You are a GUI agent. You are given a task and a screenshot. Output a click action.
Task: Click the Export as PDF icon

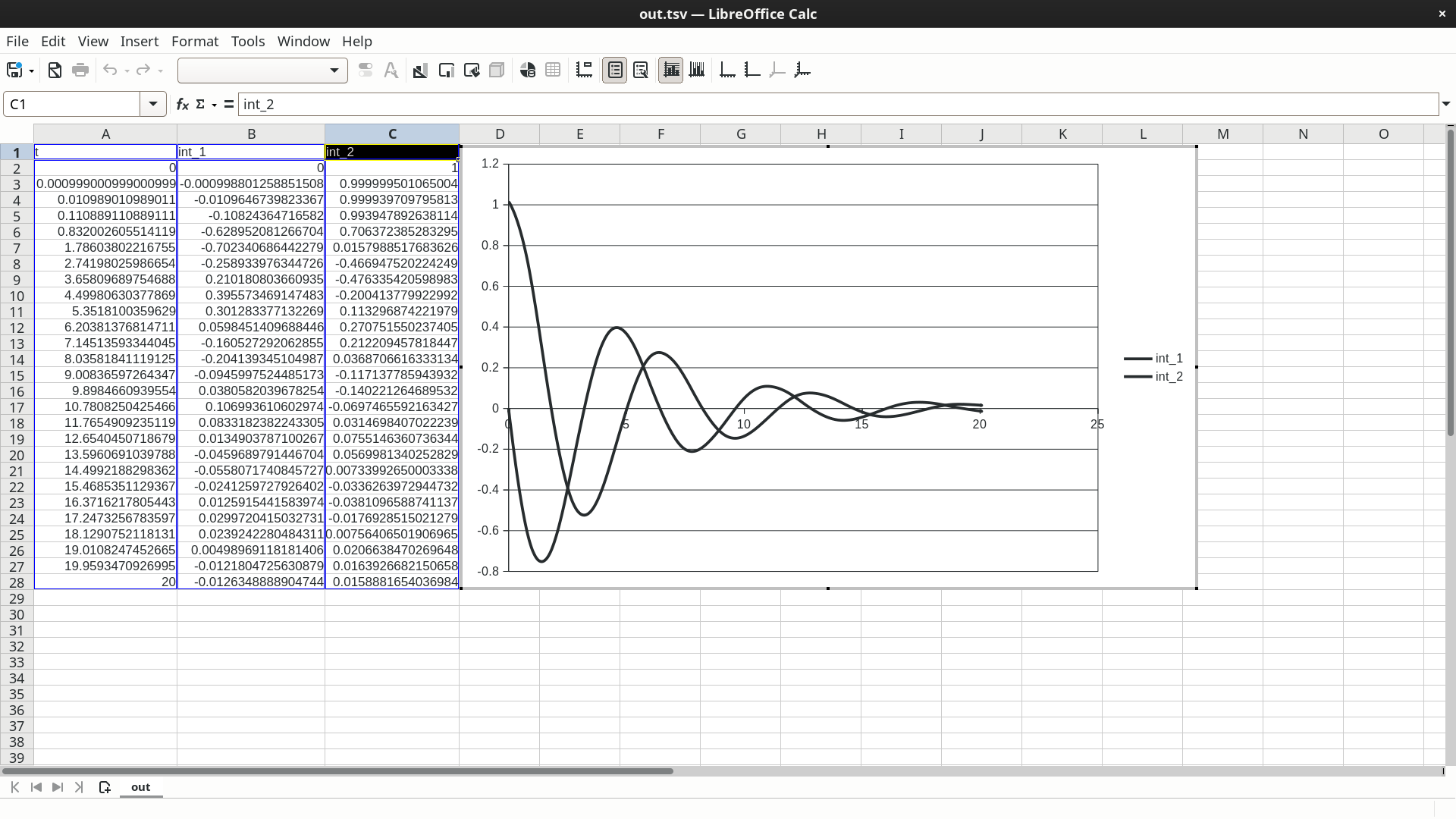coord(55,71)
